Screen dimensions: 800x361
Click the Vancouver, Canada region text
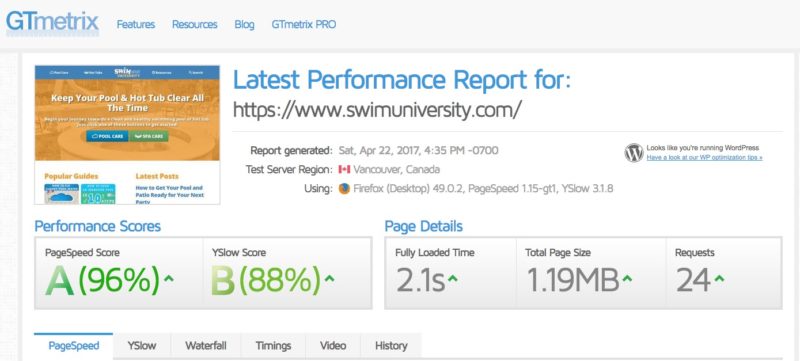396,170
